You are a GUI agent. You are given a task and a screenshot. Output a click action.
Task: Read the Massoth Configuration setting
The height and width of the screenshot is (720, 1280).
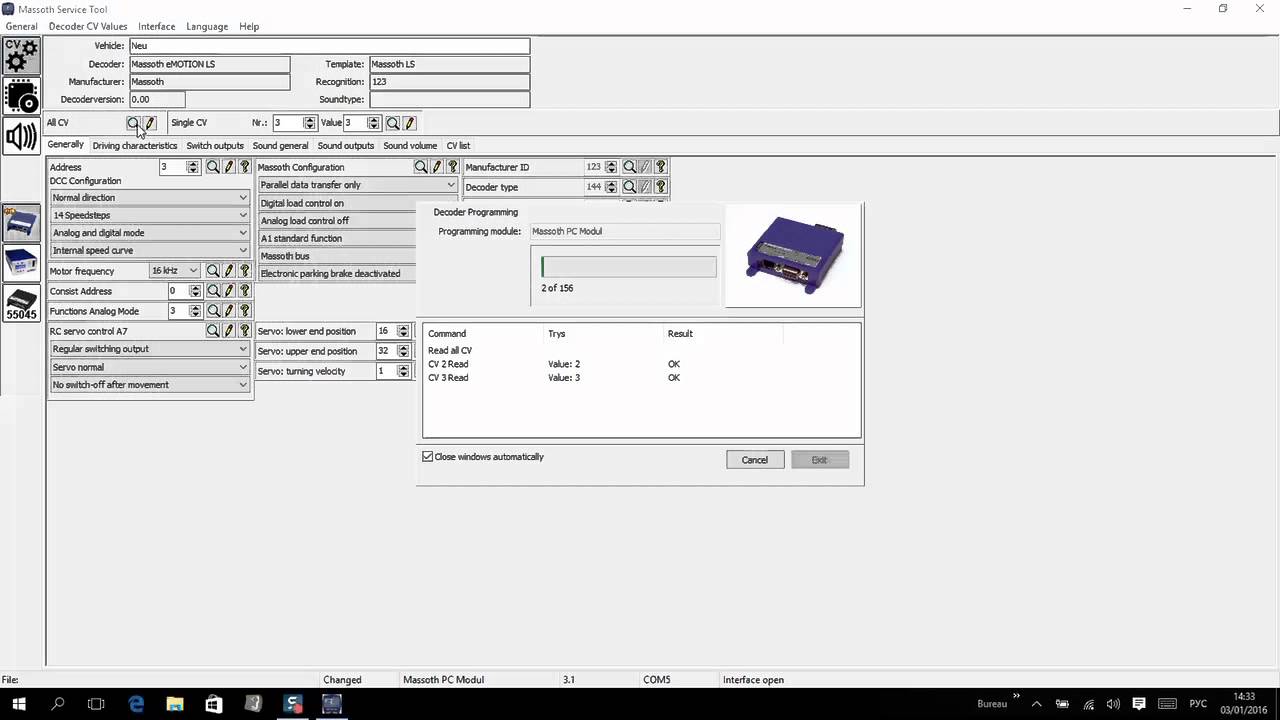pyautogui.click(x=421, y=167)
